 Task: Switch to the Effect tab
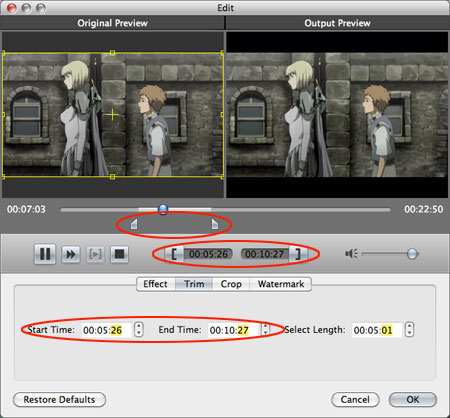coord(155,284)
